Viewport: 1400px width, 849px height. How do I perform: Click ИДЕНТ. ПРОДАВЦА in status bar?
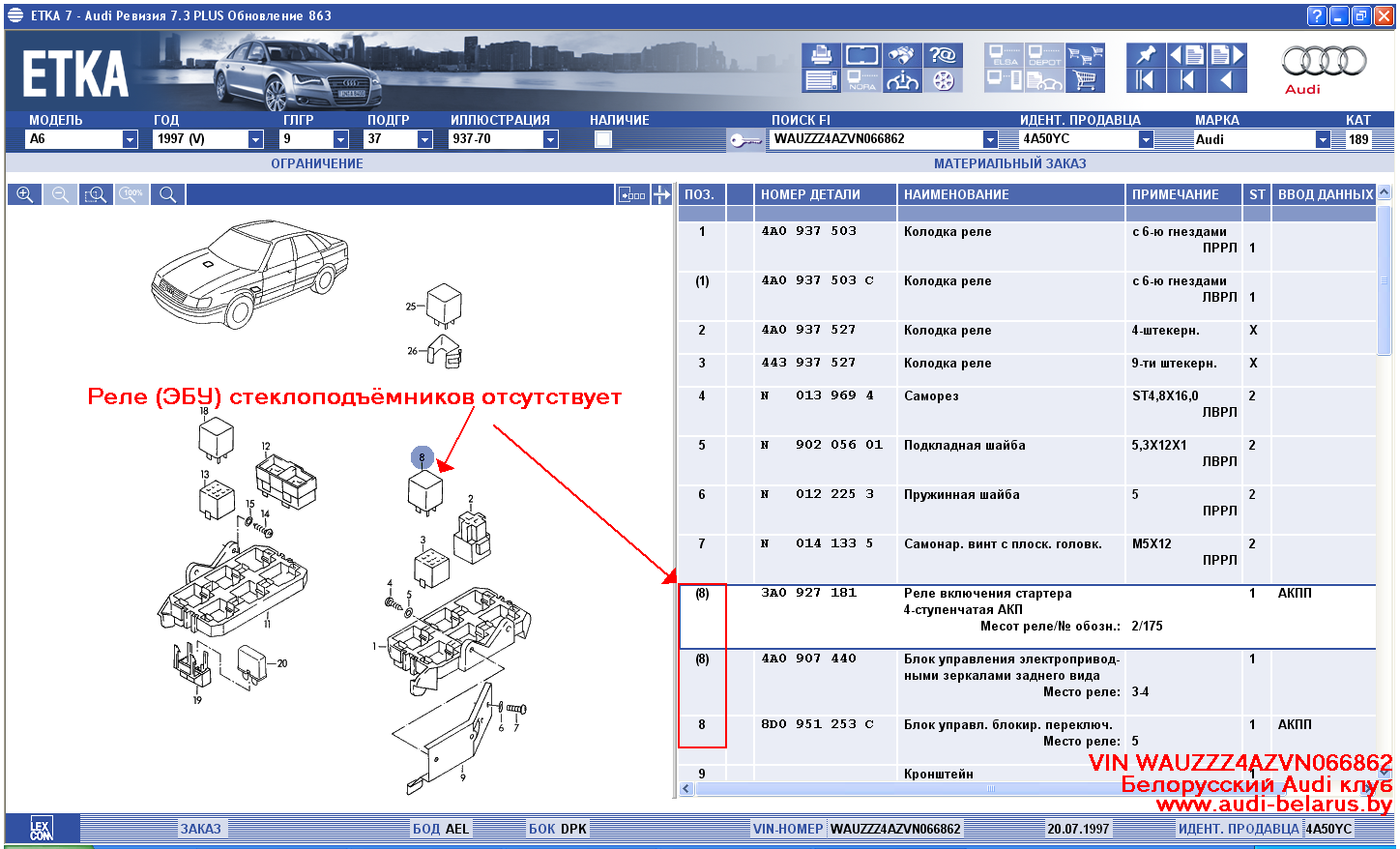tap(1239, 829)
